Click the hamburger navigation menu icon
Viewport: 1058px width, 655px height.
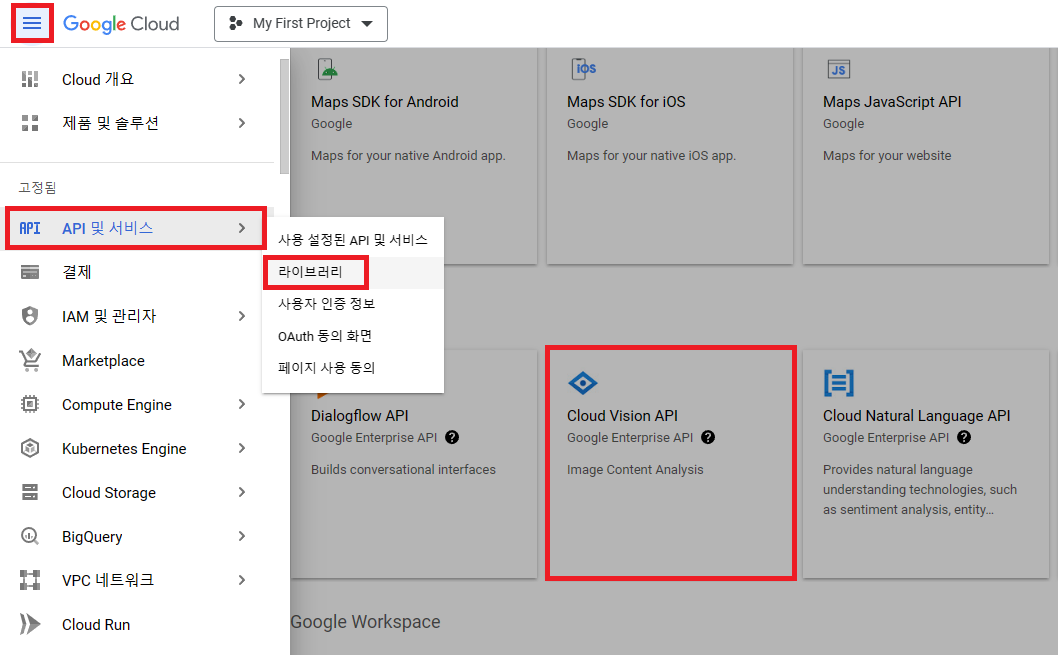coord(32,23)
